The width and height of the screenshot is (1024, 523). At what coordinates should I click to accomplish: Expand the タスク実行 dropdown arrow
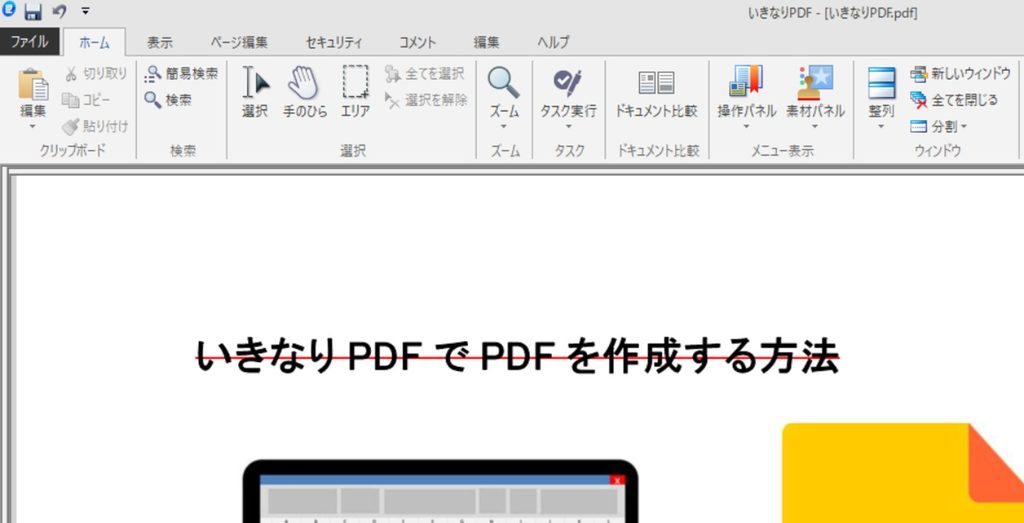coord(568,127)
